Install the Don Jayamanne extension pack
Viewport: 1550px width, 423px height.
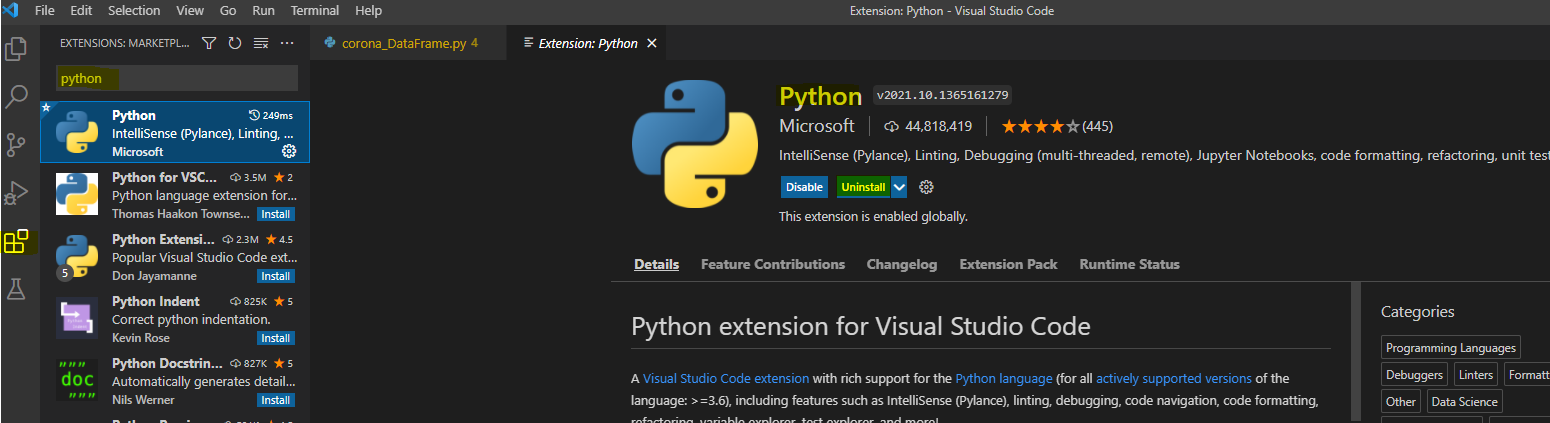coord(276,276)
